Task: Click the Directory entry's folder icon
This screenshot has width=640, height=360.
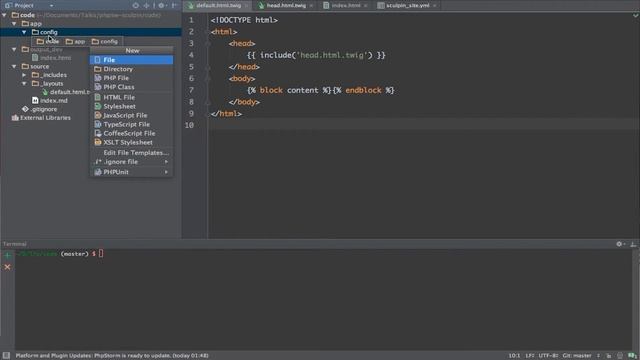Action: point(98,69)
